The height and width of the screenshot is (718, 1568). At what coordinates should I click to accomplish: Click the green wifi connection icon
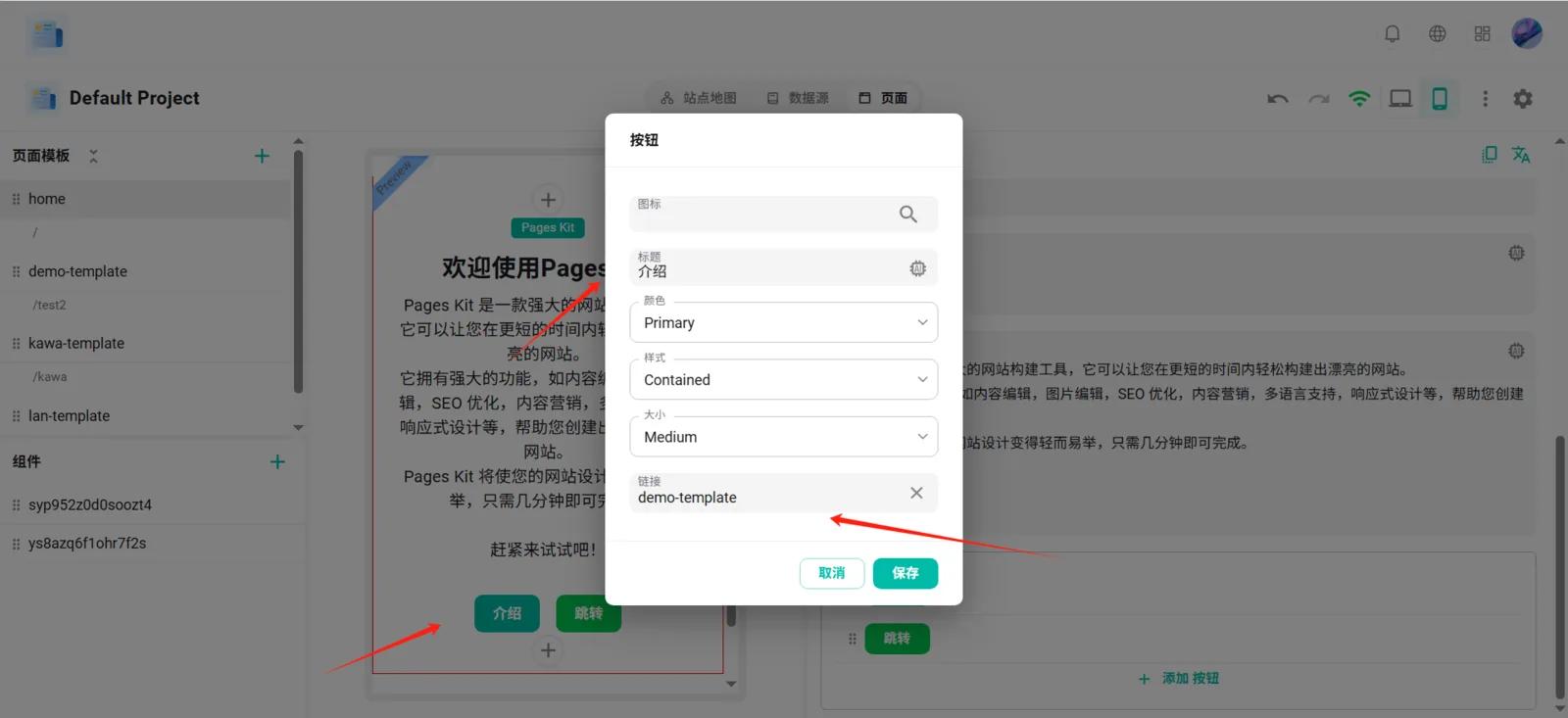point(1359,99)
